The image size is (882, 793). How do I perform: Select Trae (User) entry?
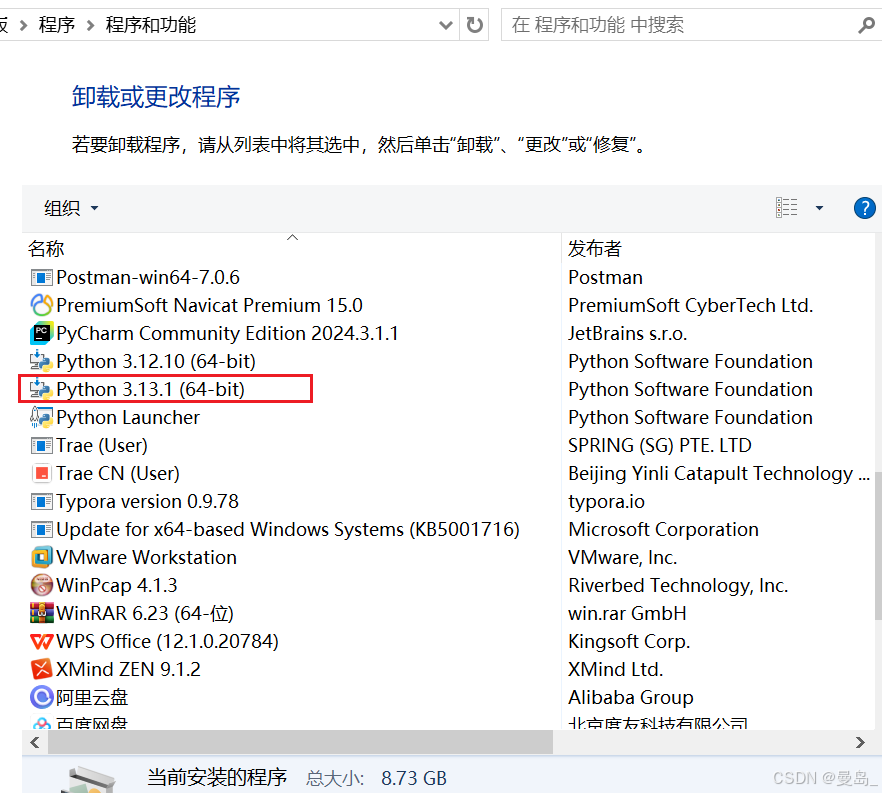tap(102, 445)
